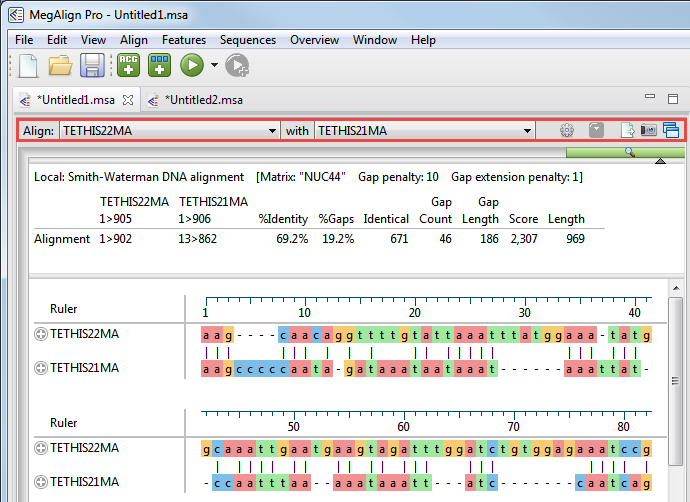Open the Help menu
Image resolution: width=690 pixels, height=502 pixels.
pos(423,40)
